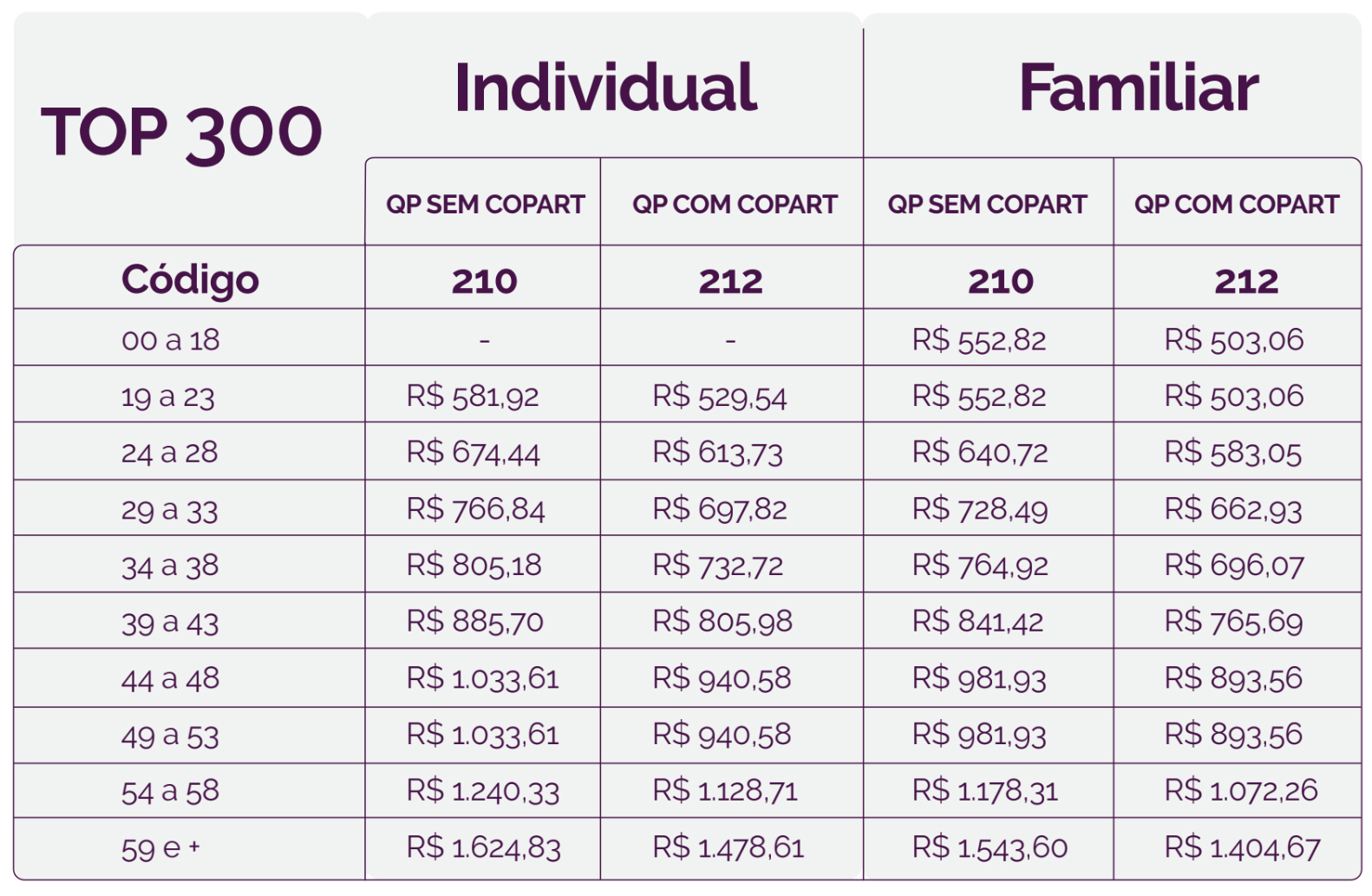1372x896 pixels.
Task: Click price R$ 1.404,67
Action: (x=1242, y=847)
